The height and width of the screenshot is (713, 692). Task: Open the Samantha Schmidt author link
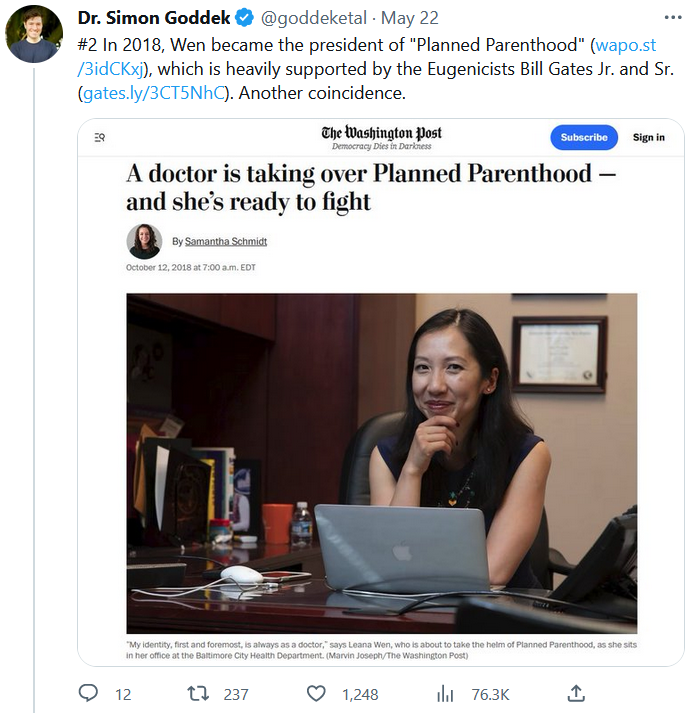(226, 241)
